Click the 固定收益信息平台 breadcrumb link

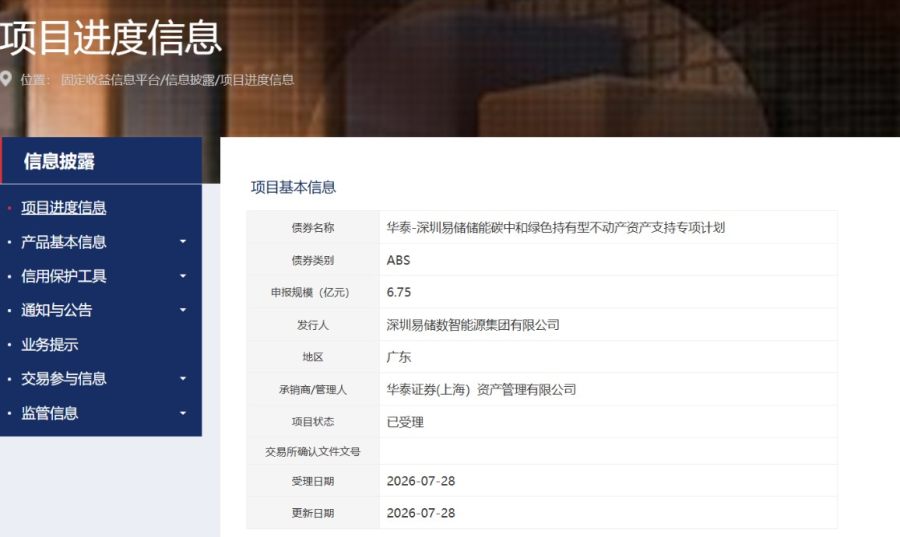point(111,80)
